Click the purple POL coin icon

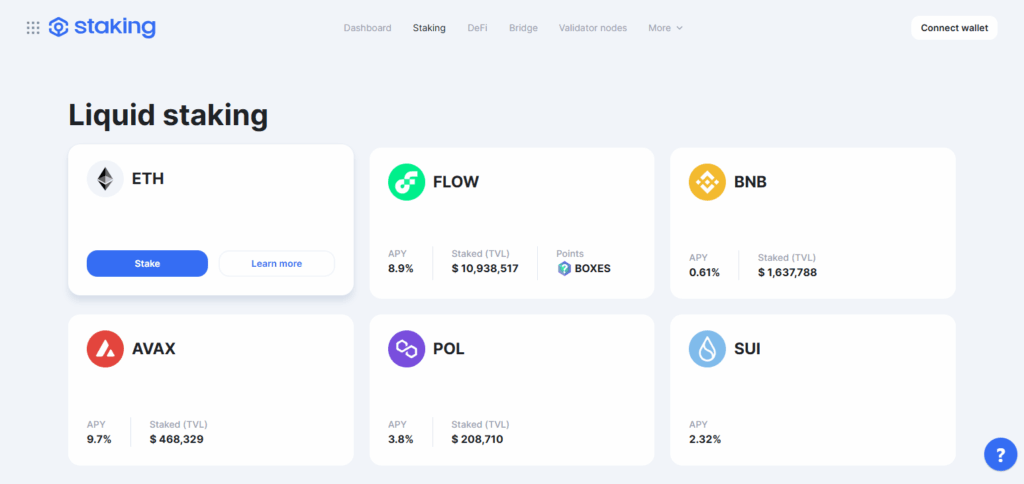point(406,349)
